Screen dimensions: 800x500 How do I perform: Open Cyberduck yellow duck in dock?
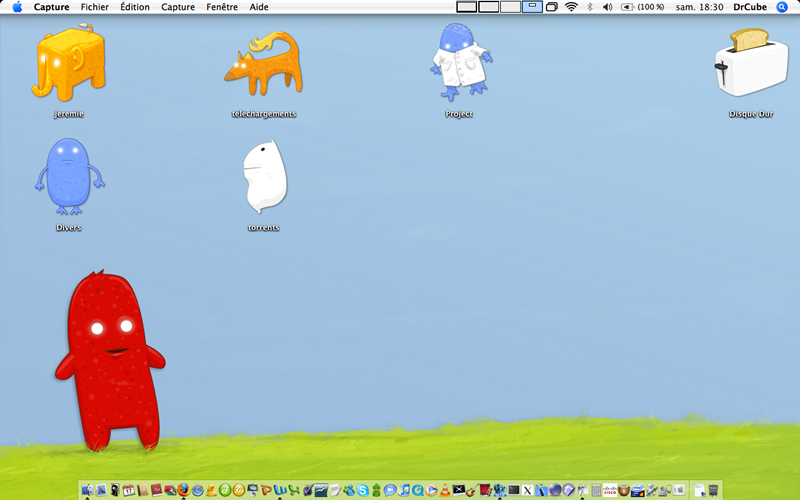tap(211, 490)
